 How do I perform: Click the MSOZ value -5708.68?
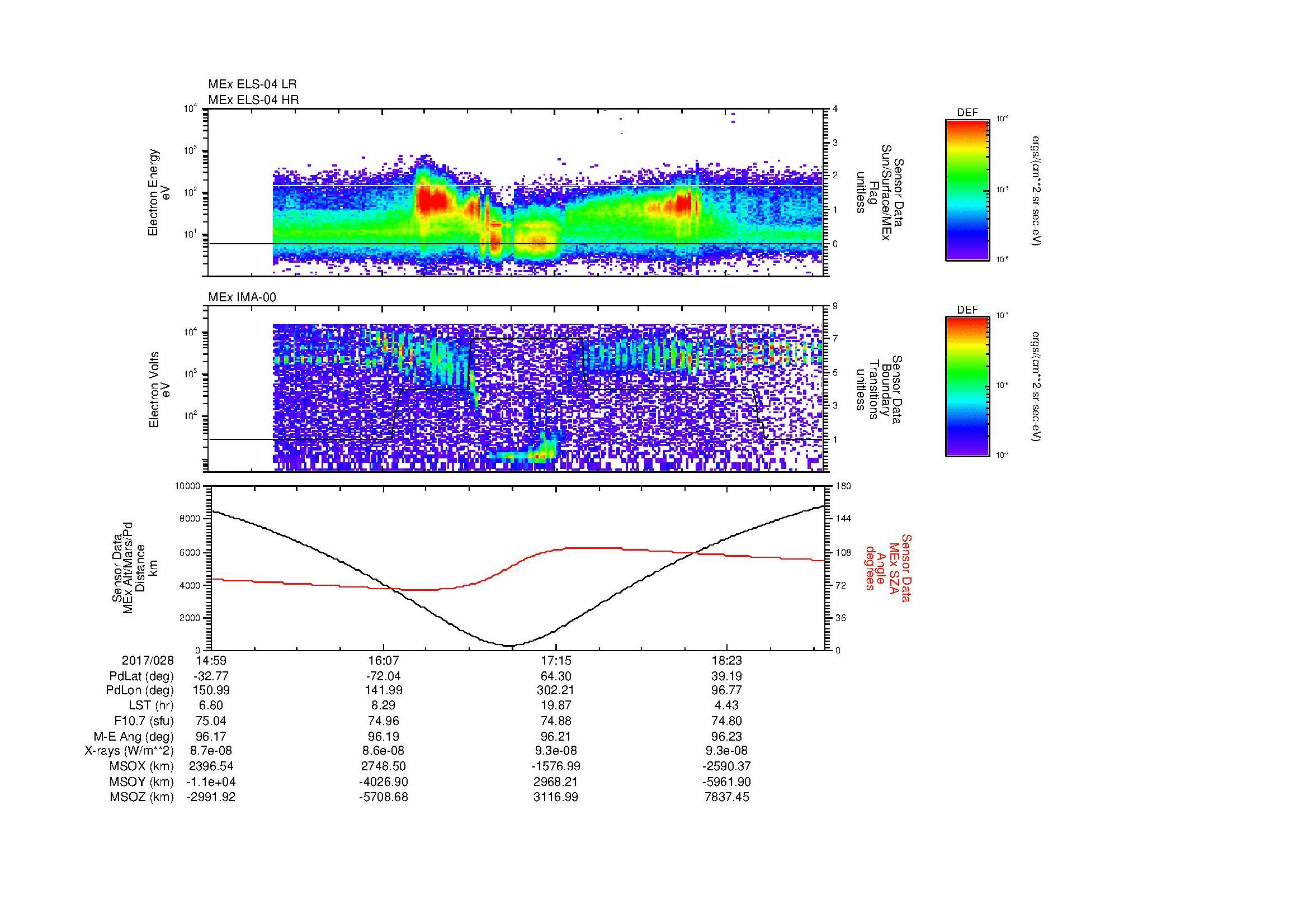click(x=384, y=798)
